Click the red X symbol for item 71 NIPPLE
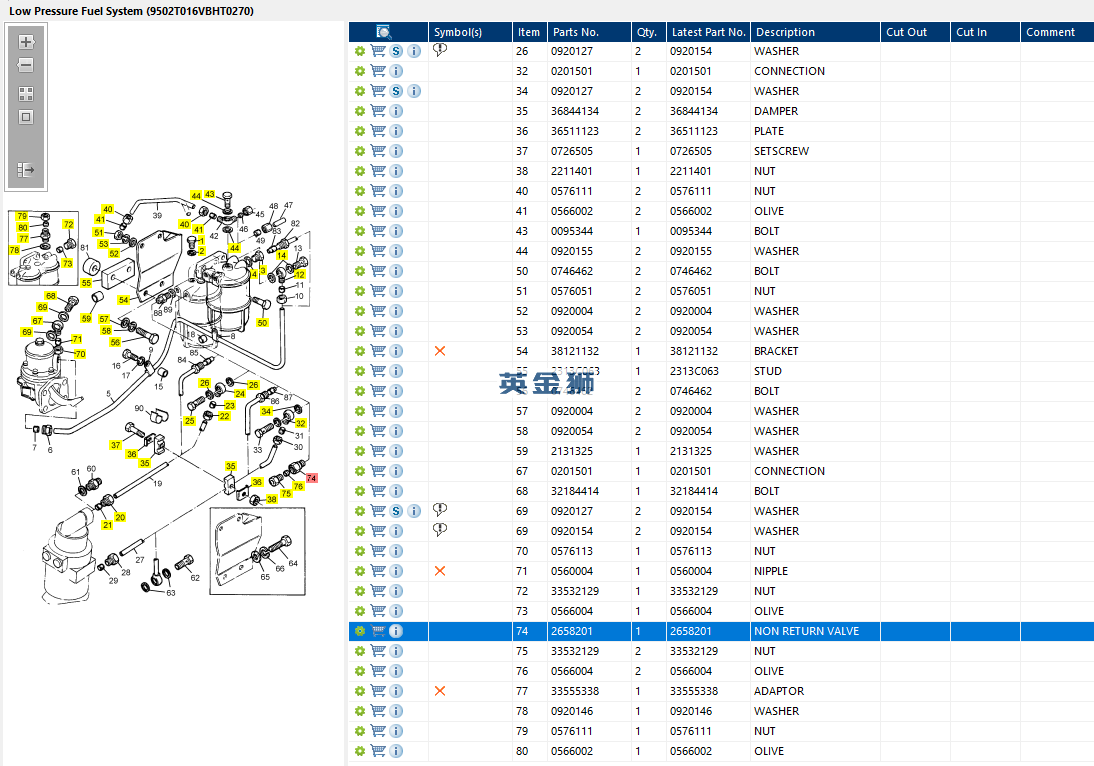 click(440, 571)
